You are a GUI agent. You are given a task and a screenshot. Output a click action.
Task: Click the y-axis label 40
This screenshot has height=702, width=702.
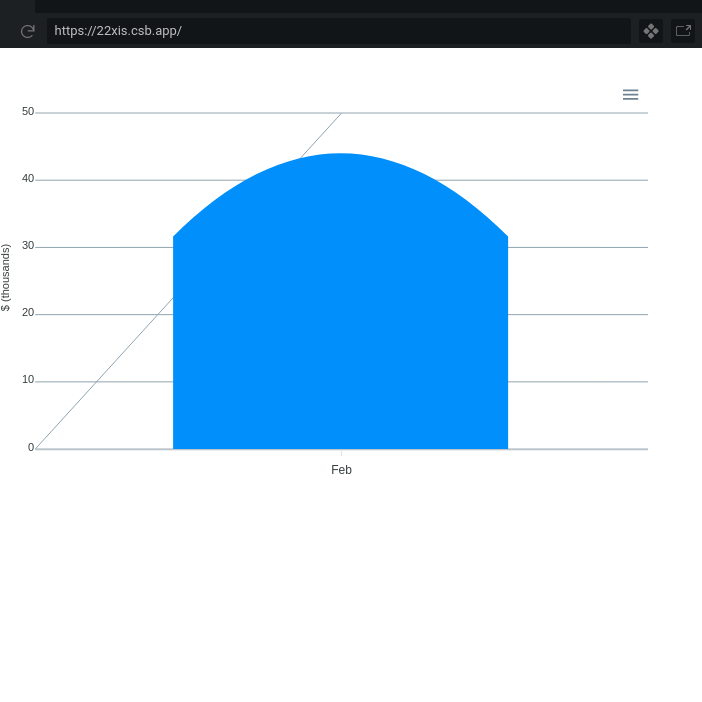pyautogui.click(x=28, y=179)
